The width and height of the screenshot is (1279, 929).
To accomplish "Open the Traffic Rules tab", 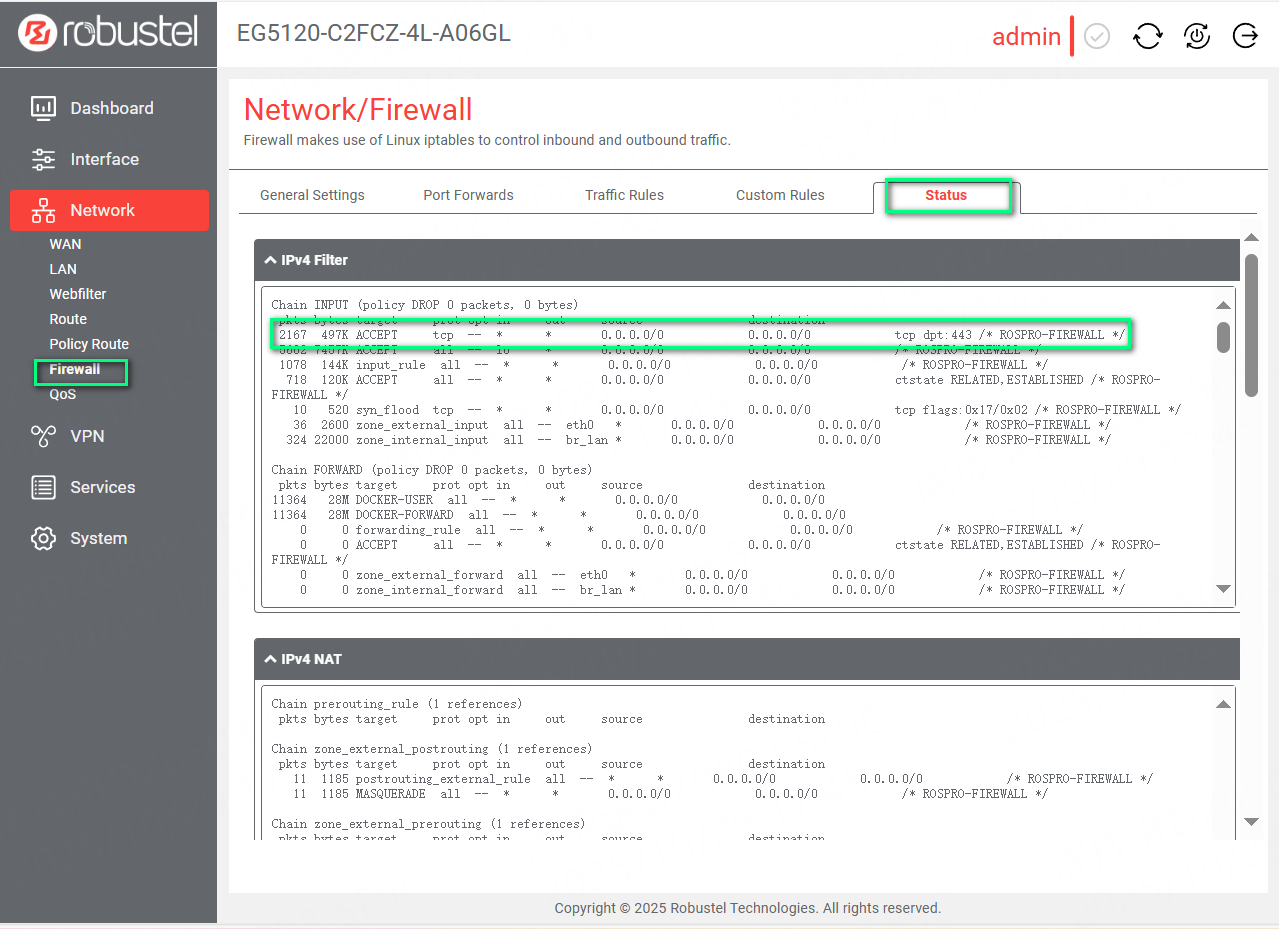I will point(624,195).
